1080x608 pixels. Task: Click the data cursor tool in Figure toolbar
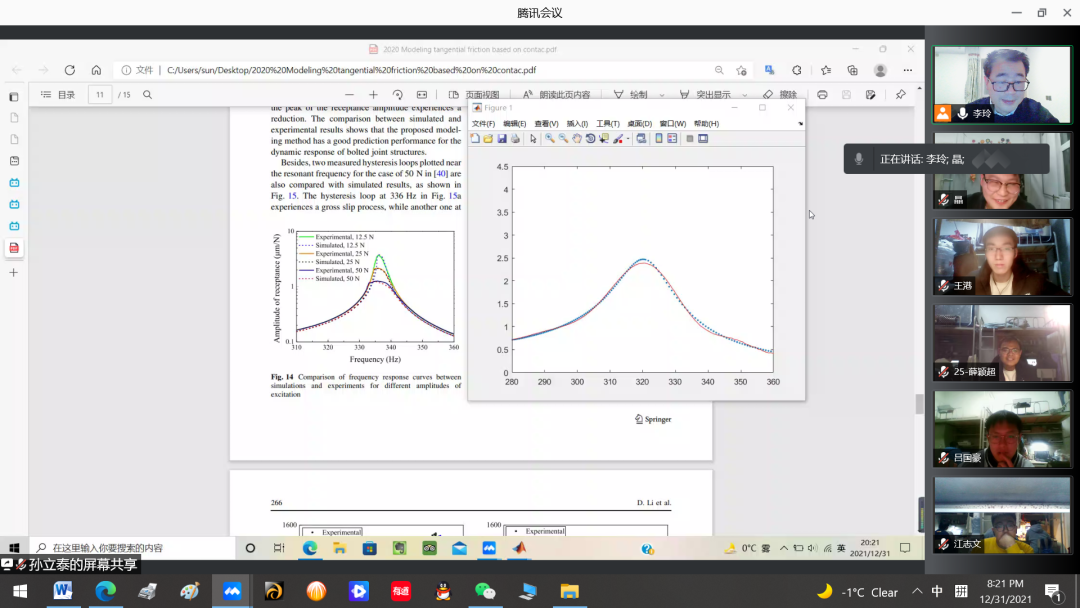604,139
